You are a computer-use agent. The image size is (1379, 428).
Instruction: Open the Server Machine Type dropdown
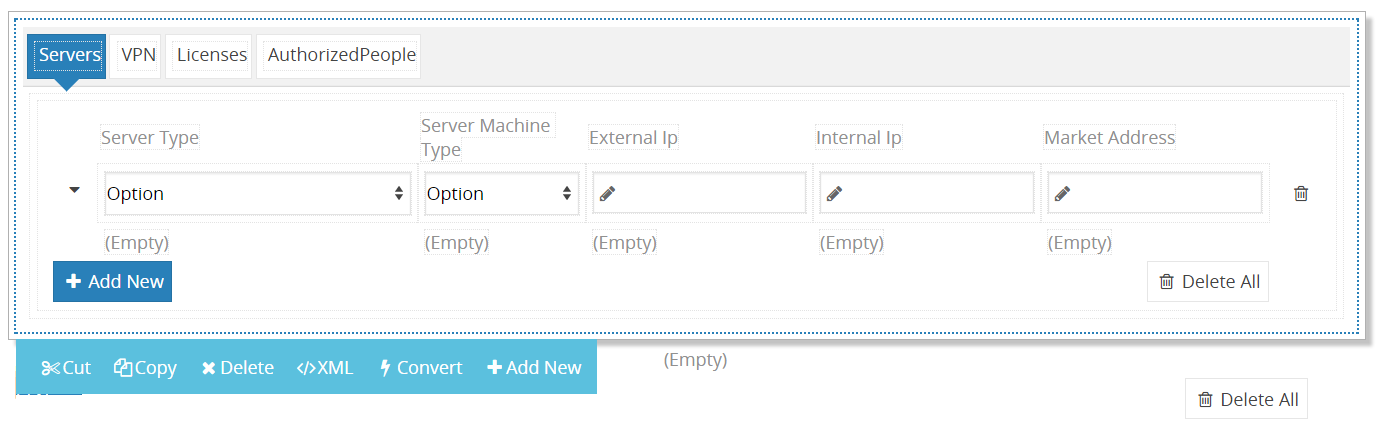pos(501,194)
